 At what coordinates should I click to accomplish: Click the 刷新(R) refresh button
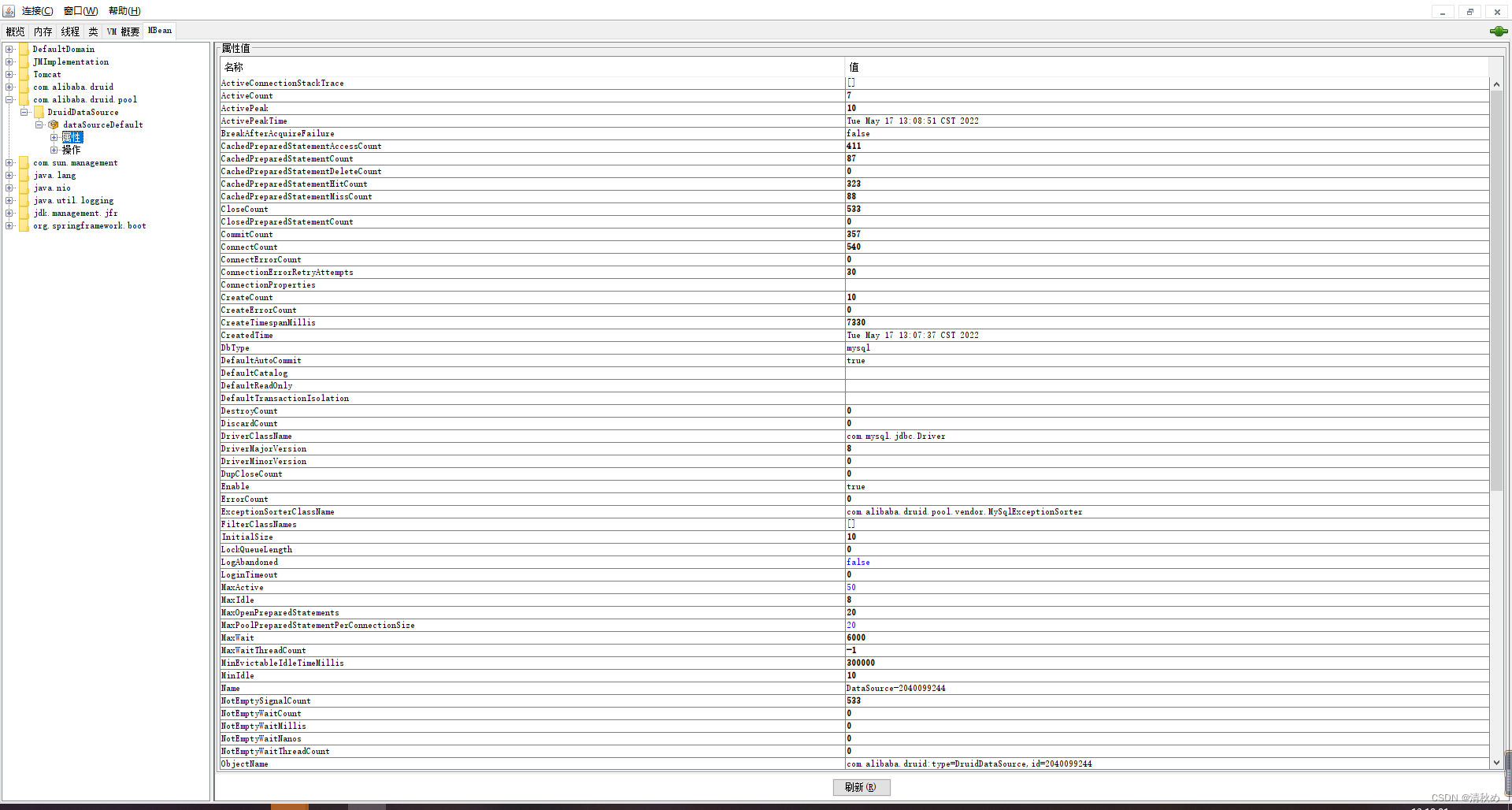pos(862,787)
